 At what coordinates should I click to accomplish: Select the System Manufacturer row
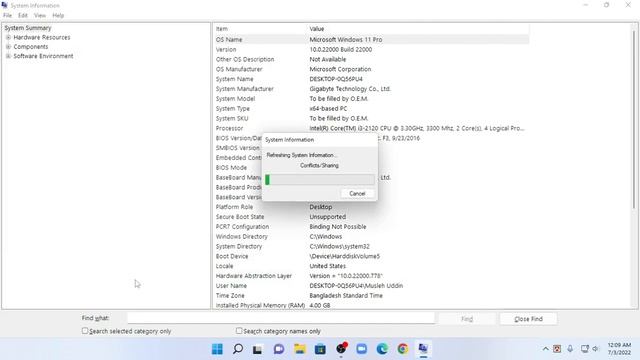point(371,89)
